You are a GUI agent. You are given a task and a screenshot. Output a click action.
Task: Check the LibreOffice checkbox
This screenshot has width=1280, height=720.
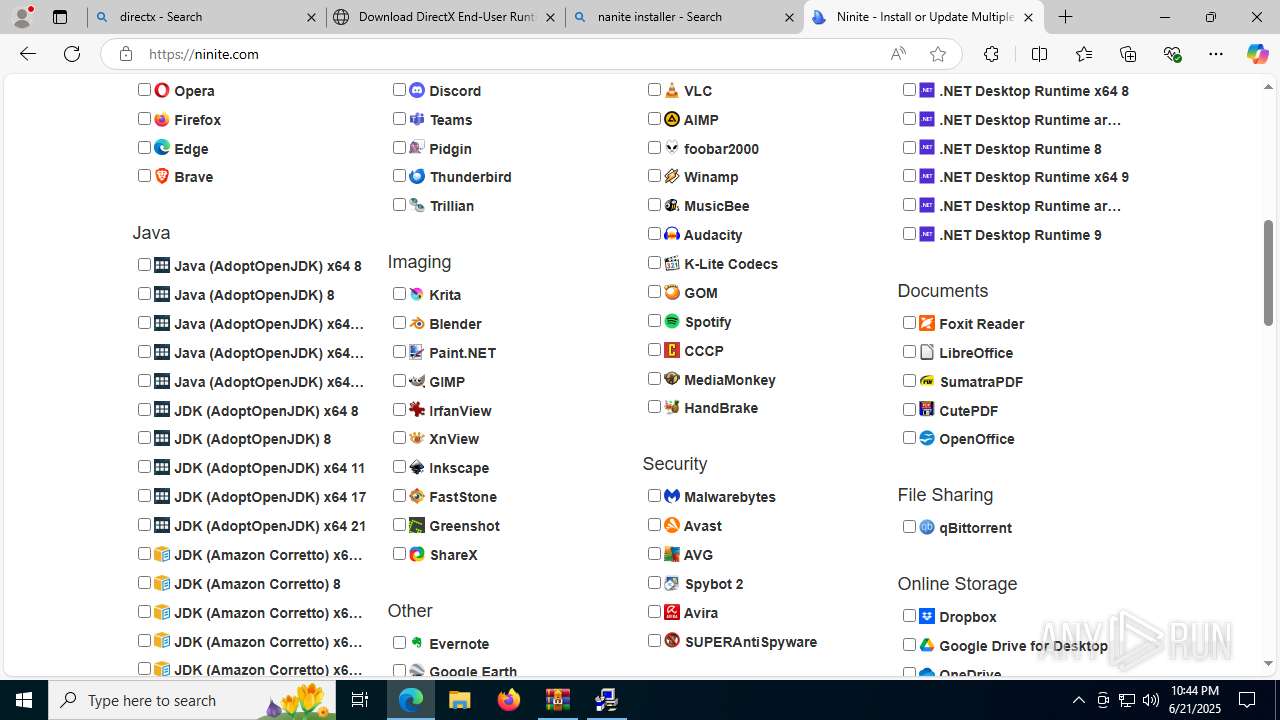click(909, 351)
